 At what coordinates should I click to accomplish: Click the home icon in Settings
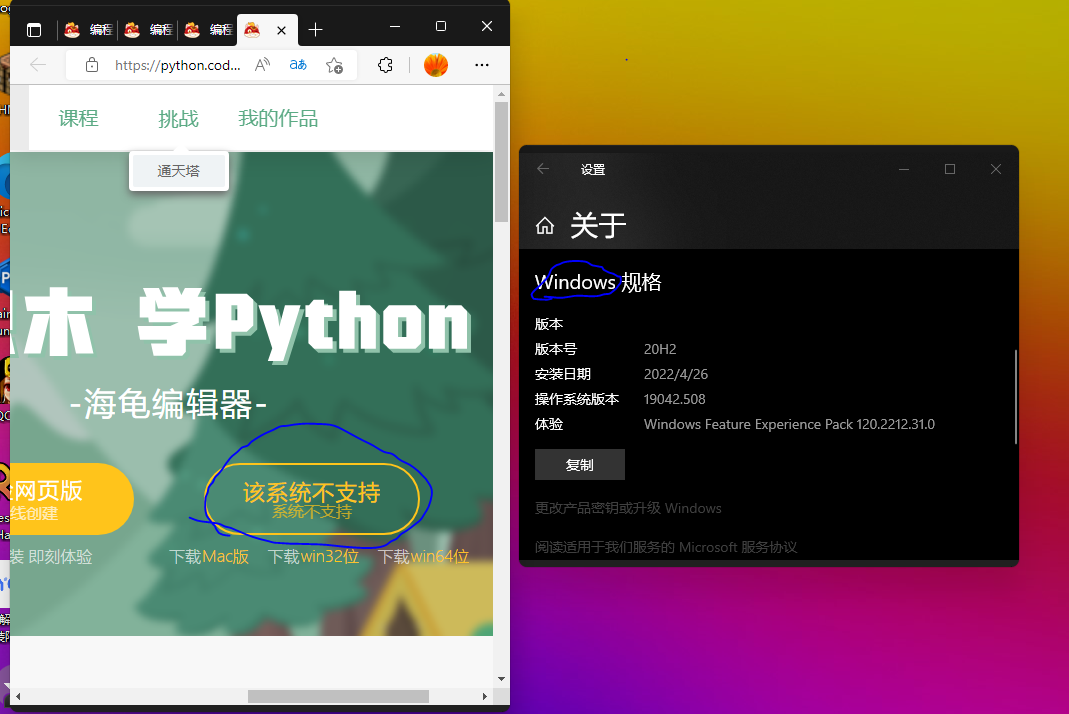pyautogui.click(x=545, y=226)
